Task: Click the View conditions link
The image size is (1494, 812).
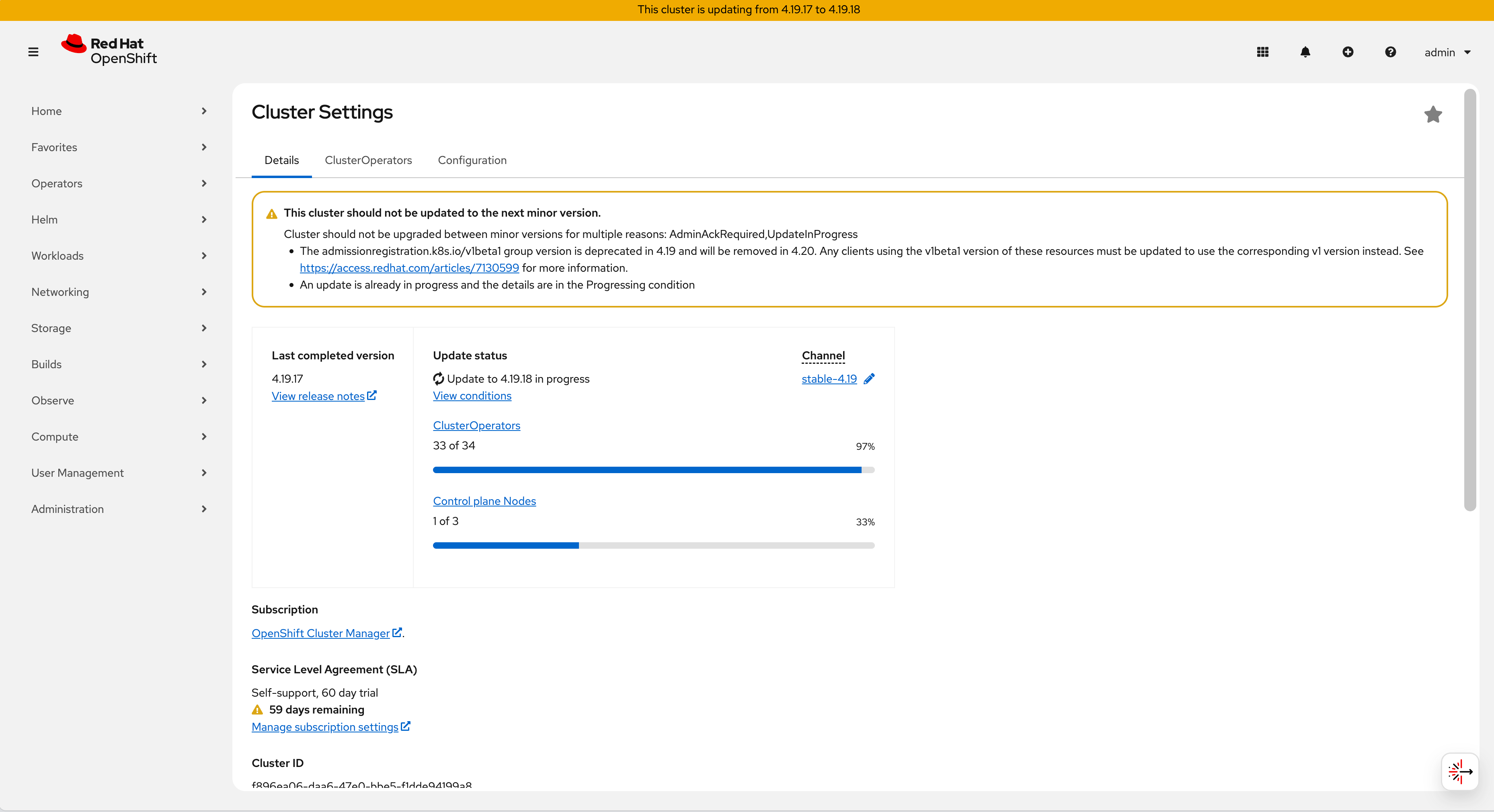Action: [x=472, y=396]
